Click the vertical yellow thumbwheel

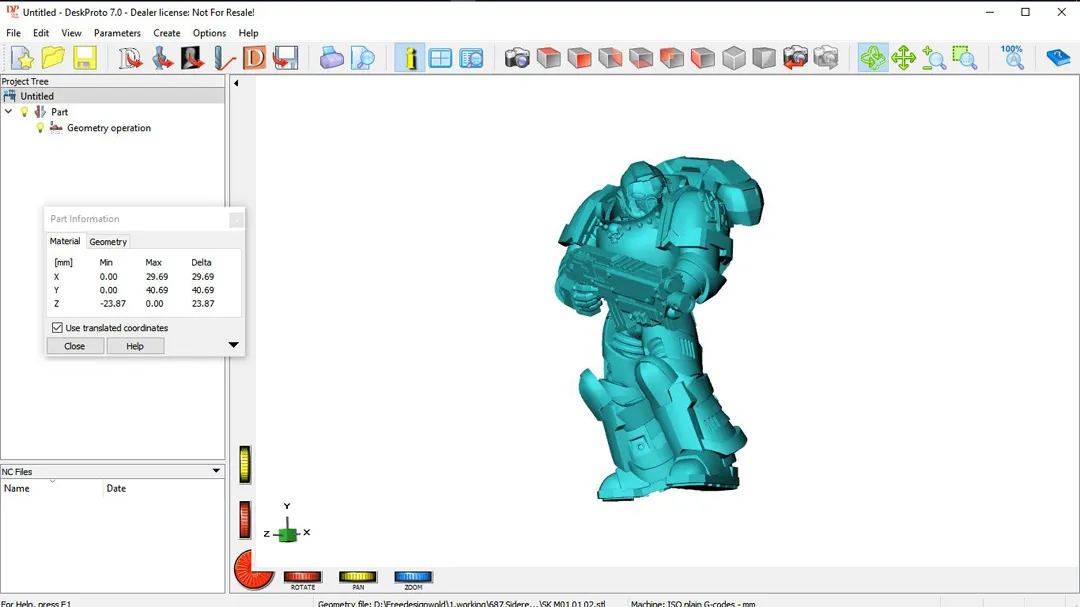pyautogui.click(x=245, y=464)
